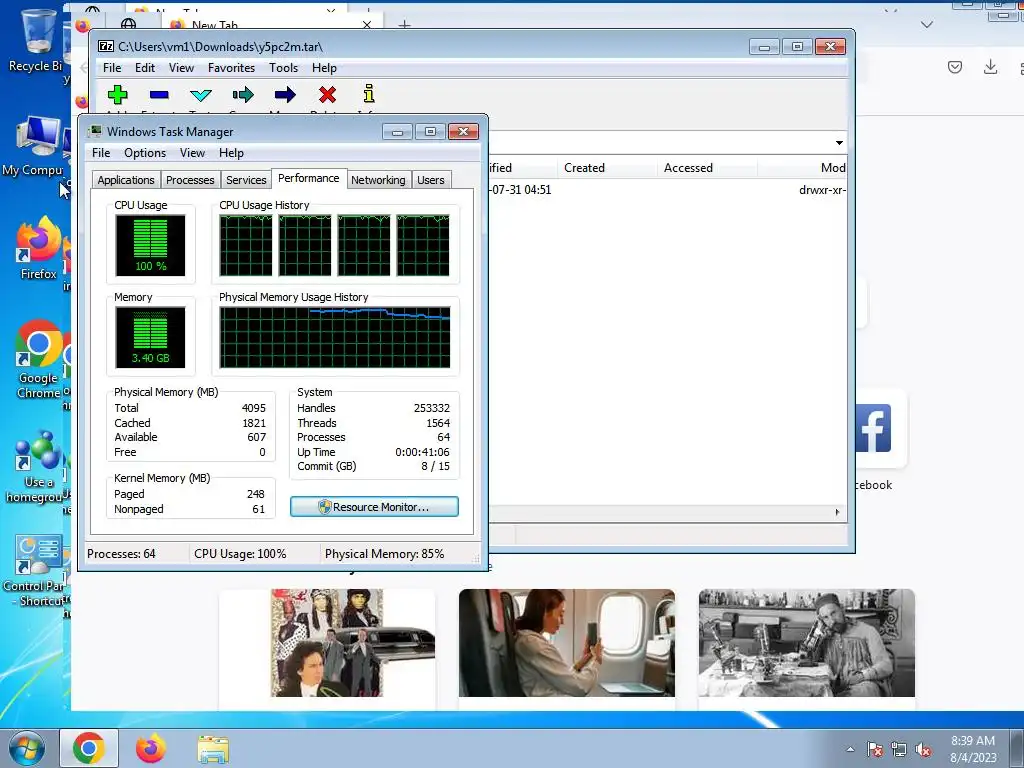The width and height of the screenshot is (1024, 768).
Task: Click the green Add icon in 7-Zip toolbar
Action: point(118,95)
